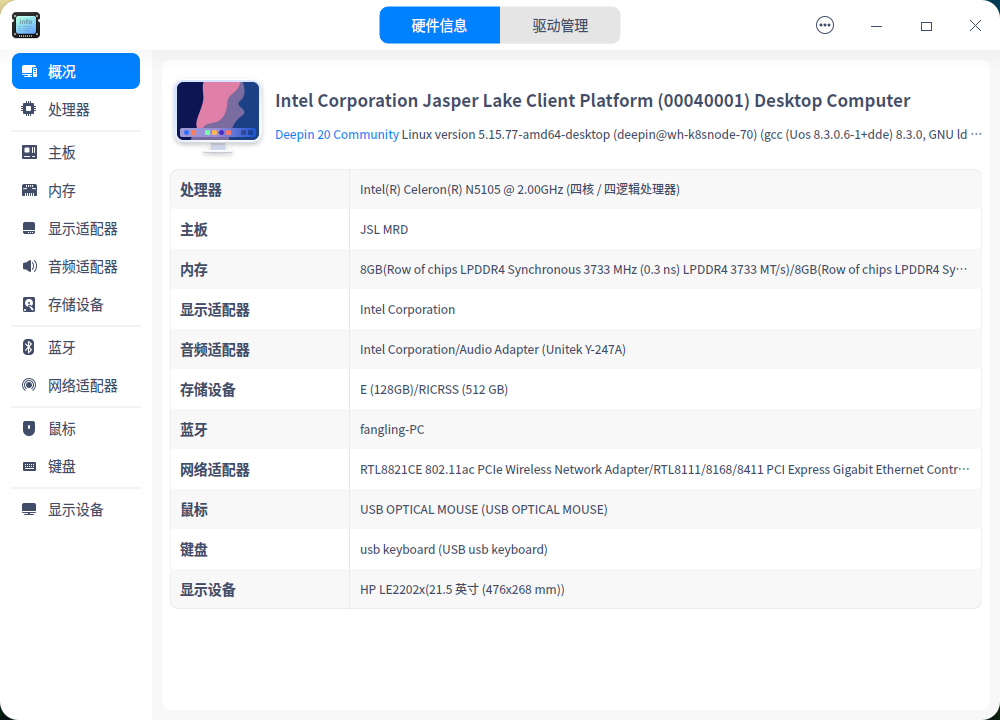The image size is (1000, 720).
Task: Click the E (128GB)/RICRSS storage value
Action: 434,390
